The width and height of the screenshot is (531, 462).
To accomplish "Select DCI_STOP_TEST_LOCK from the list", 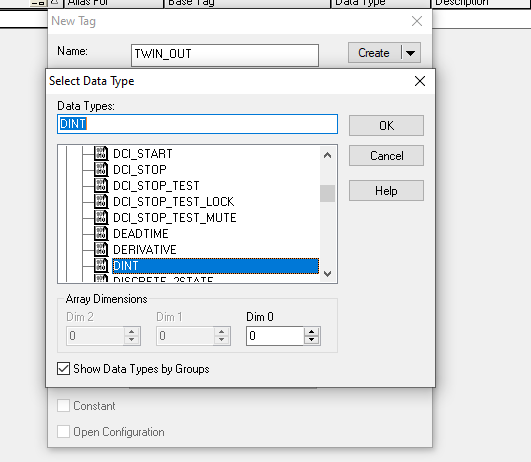I will pyautogui.click(x=173, y=202).
